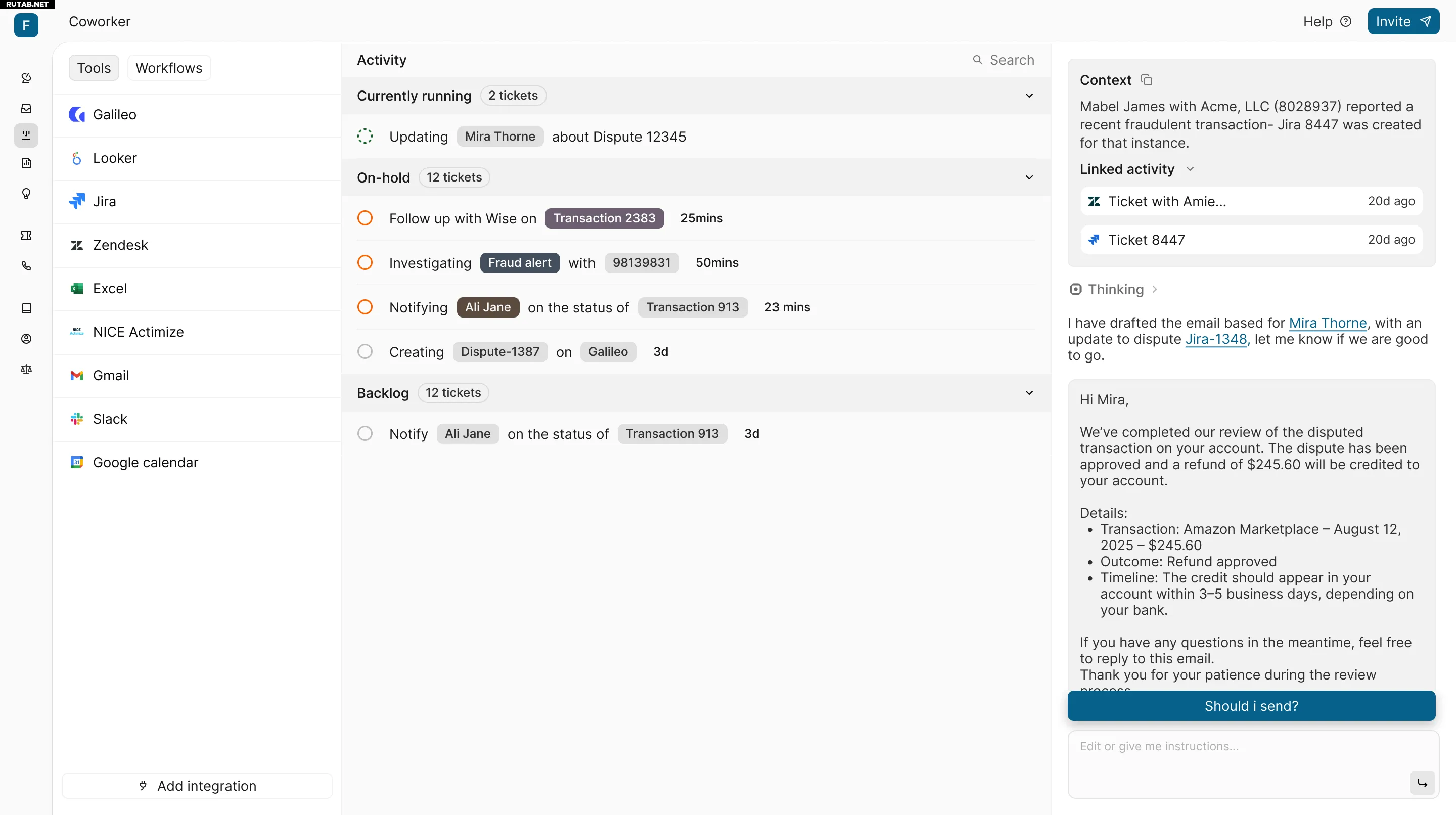Image resolution: width=1456 pixels, height=815 pixels.
Task: Mark the Backlog Notify Ali Jane circle
Action: pyautogui.click(x=365, y=433)
